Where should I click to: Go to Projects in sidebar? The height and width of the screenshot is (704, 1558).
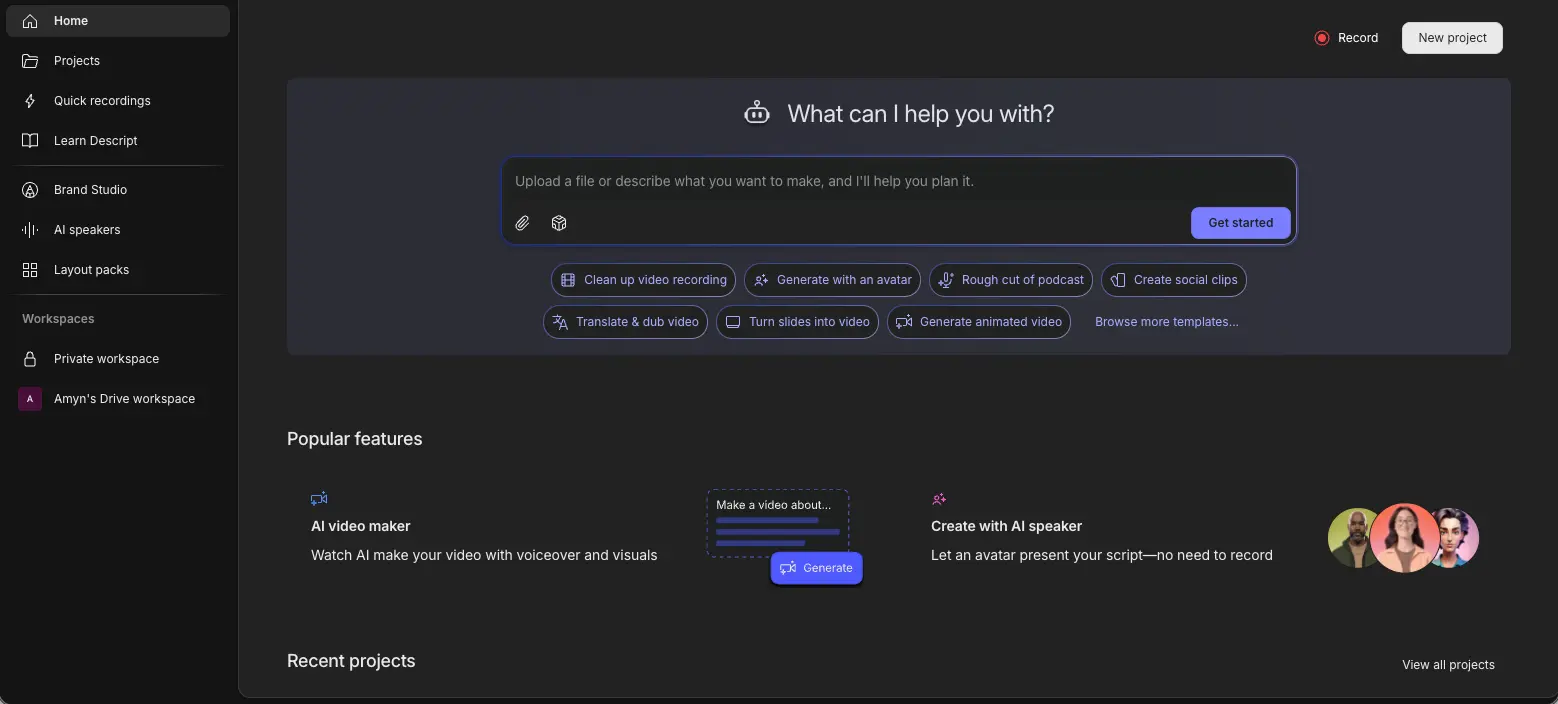77,61
